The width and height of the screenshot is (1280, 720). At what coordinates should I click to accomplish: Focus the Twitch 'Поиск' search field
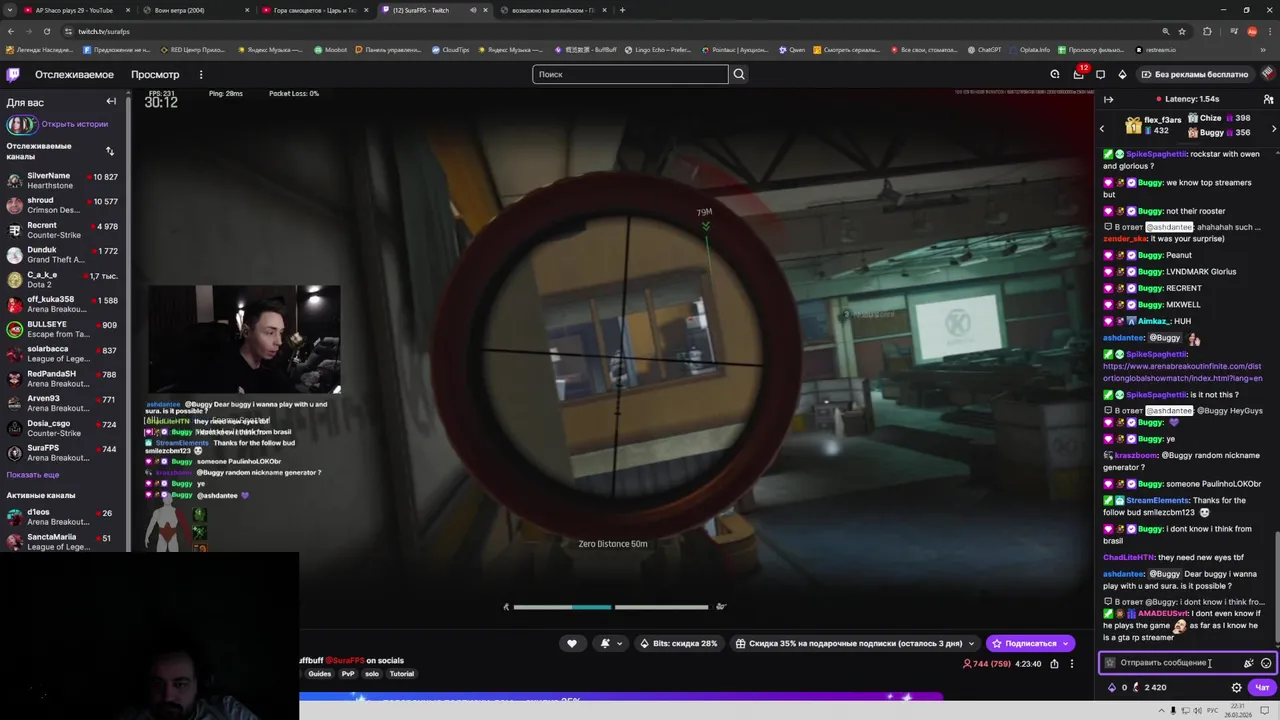coord(630,74)
